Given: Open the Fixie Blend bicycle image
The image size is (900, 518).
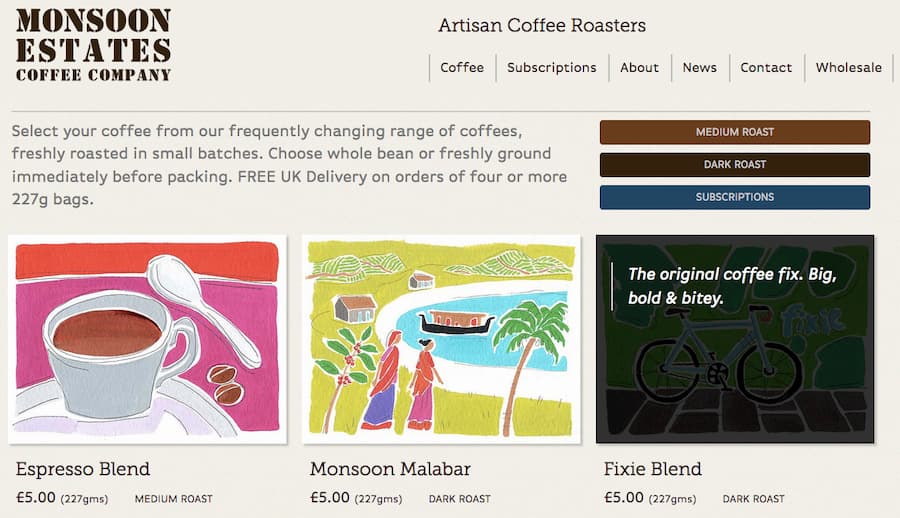Looking at the screenshot, I should point(735,339).
